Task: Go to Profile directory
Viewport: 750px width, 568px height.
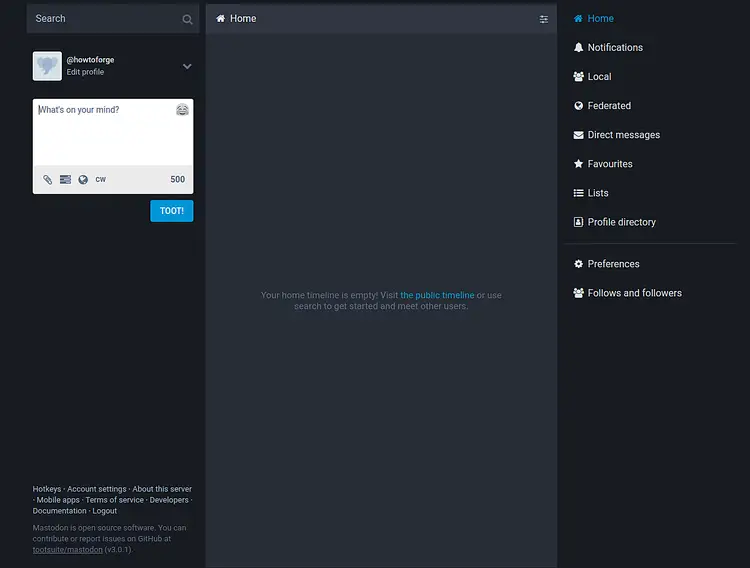Action: point(621,222)
